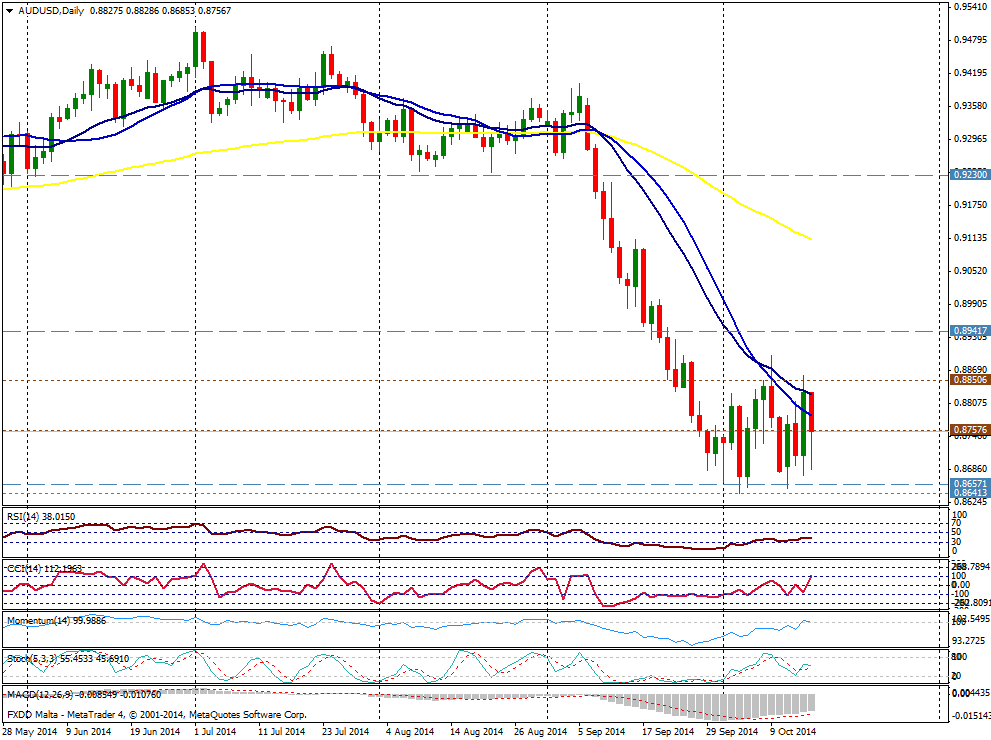The image size is (991, 740).
Task: Select the 0.92300 horizontal level price tag
Action: 969,174
